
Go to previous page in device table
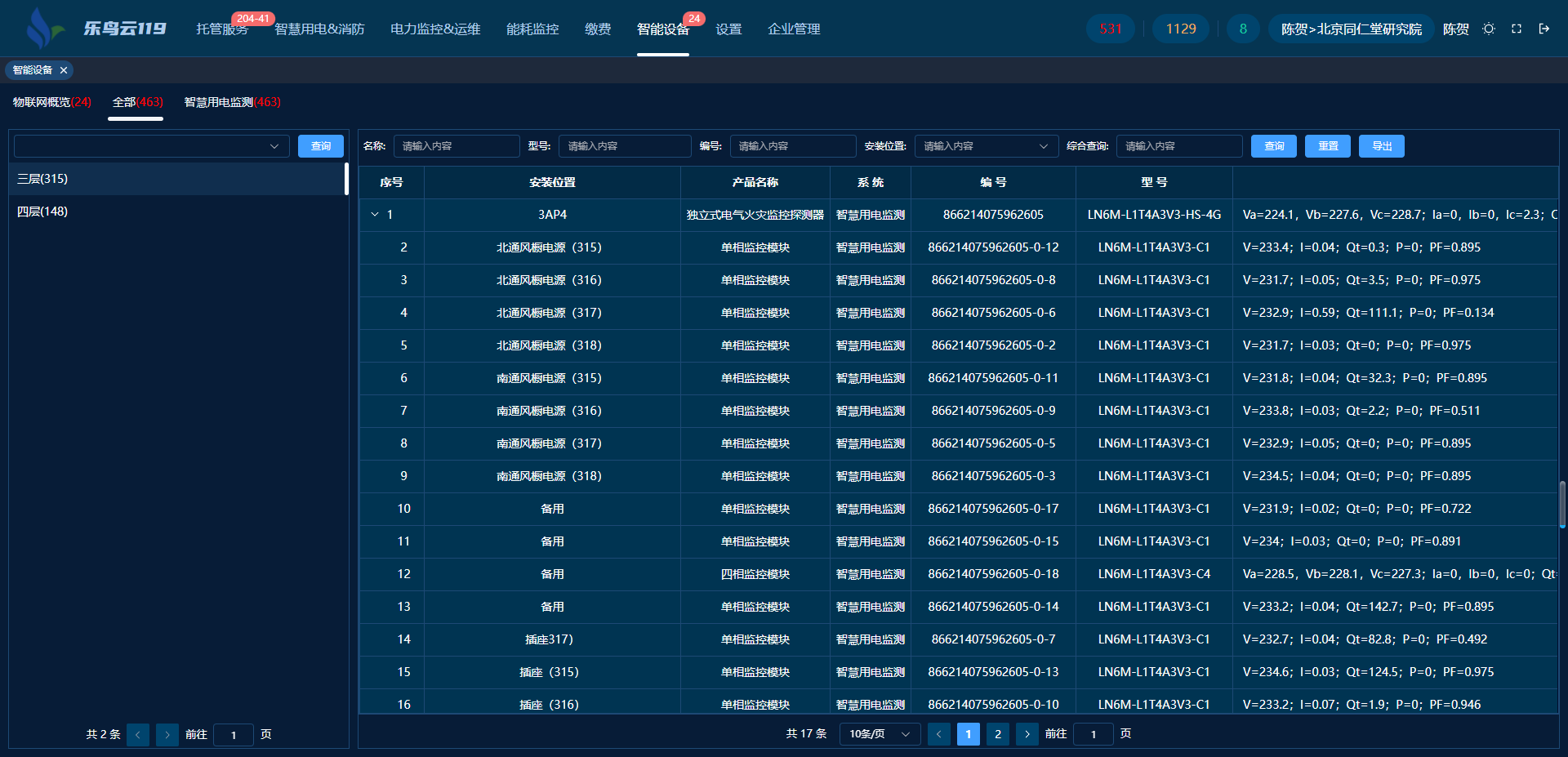(x=939, y=734)
